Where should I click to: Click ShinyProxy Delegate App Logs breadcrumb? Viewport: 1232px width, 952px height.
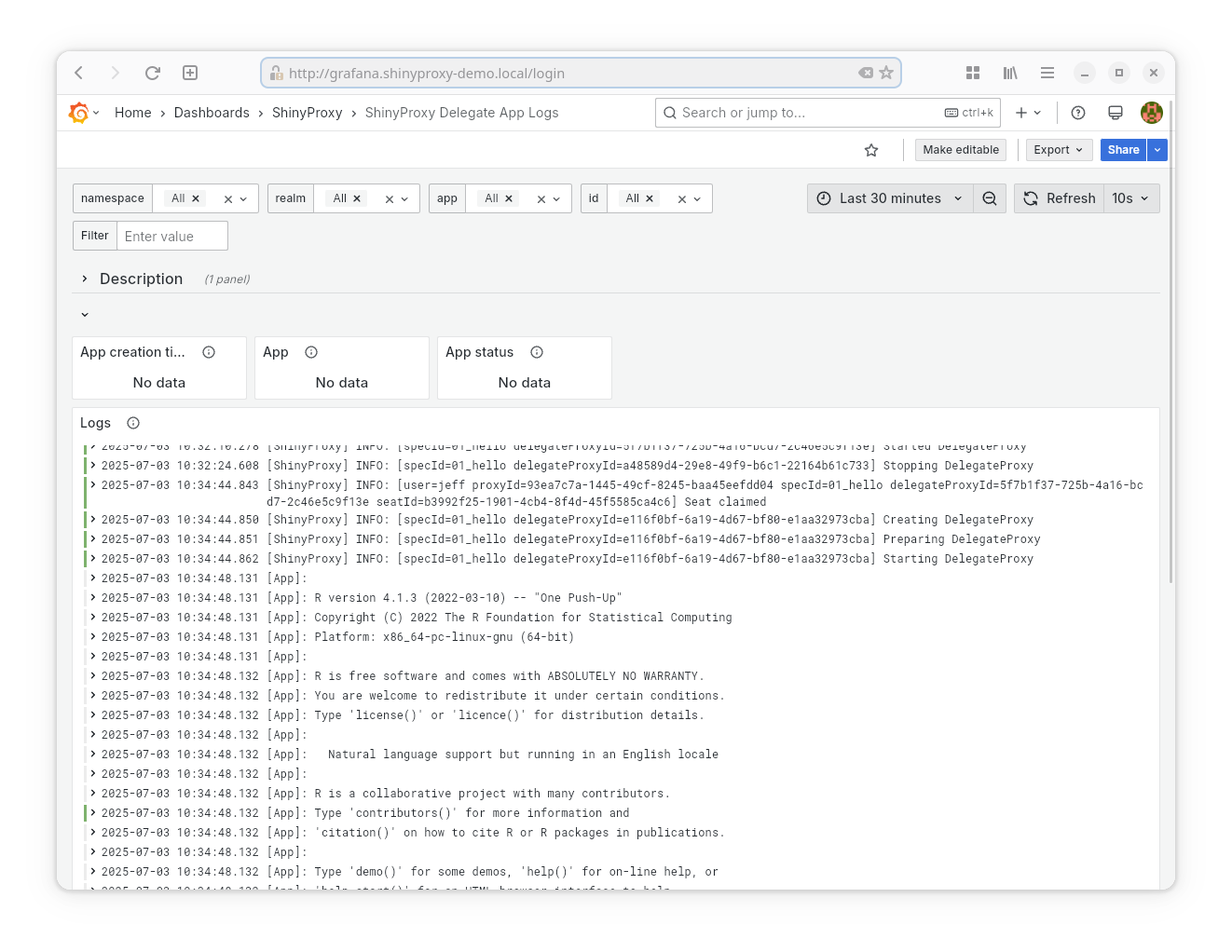(462, 113)
